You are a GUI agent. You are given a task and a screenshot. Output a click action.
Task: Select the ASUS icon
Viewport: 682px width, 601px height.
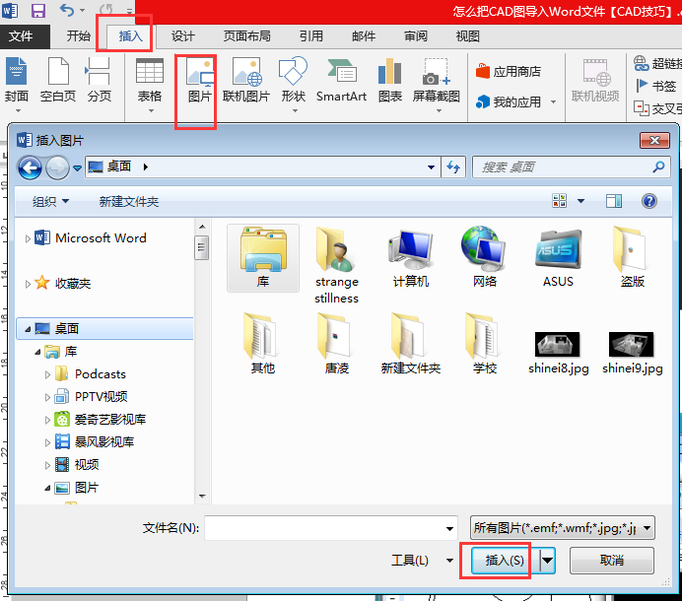click(x=558, y=258)
